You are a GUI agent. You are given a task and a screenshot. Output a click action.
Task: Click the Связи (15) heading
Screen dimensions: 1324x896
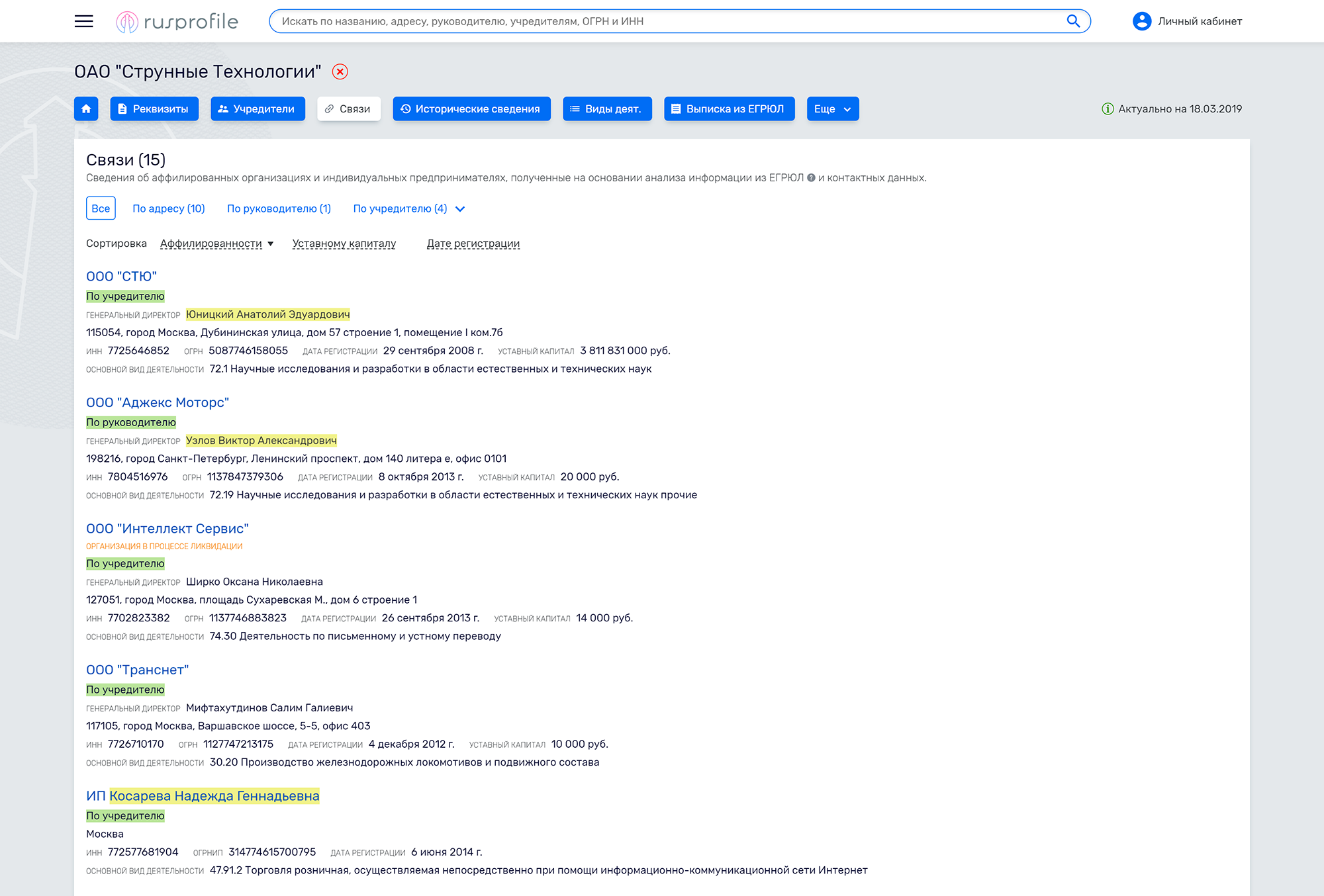126,159
